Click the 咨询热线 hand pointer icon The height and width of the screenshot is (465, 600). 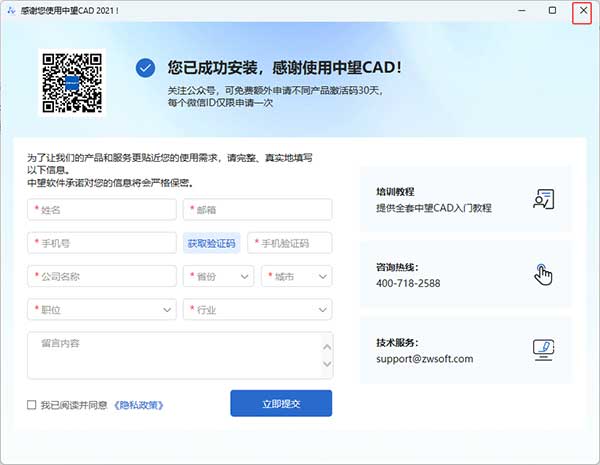[x=543, y=274]
